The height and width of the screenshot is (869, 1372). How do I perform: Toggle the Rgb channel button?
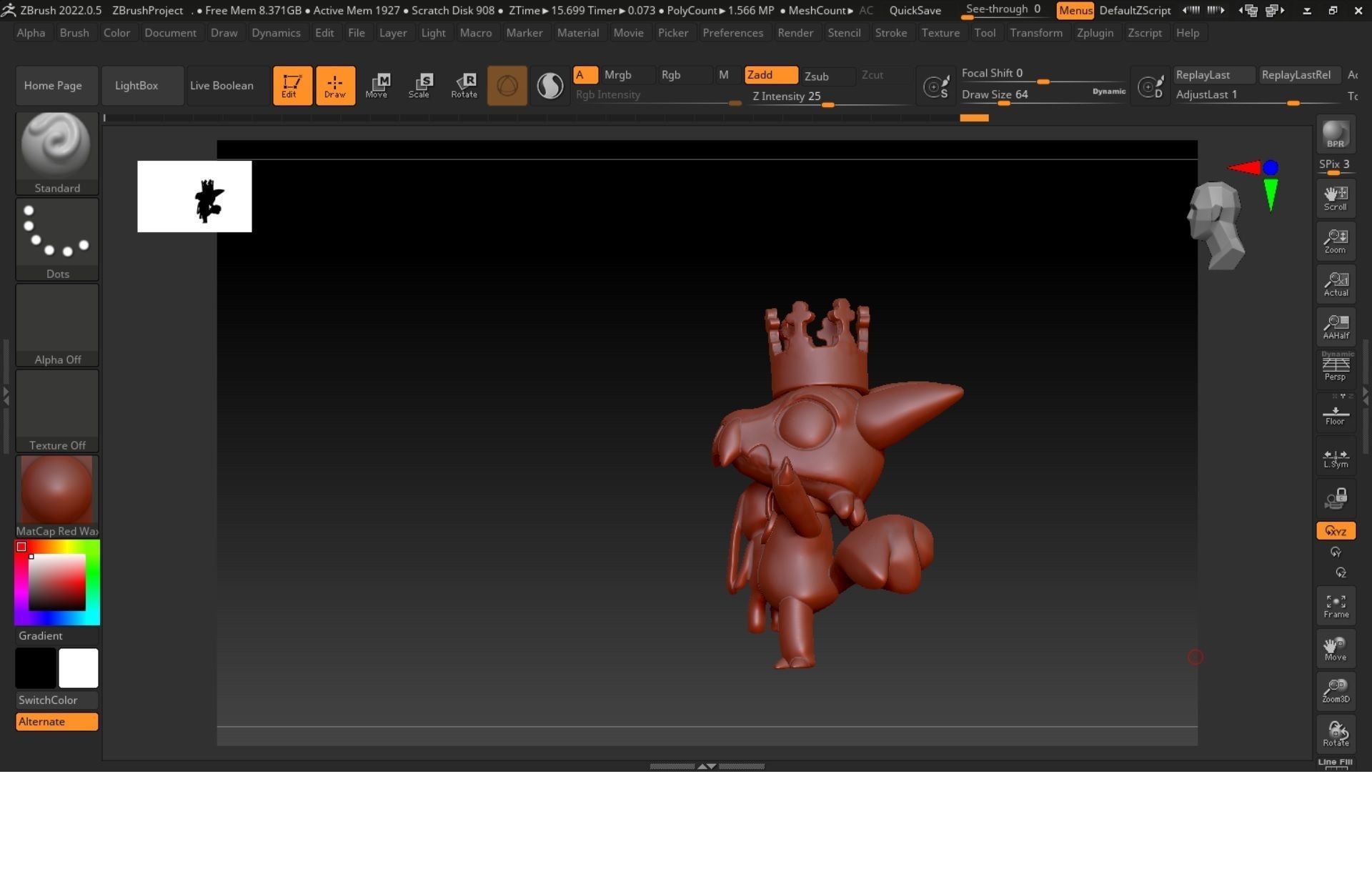(685, 75)
